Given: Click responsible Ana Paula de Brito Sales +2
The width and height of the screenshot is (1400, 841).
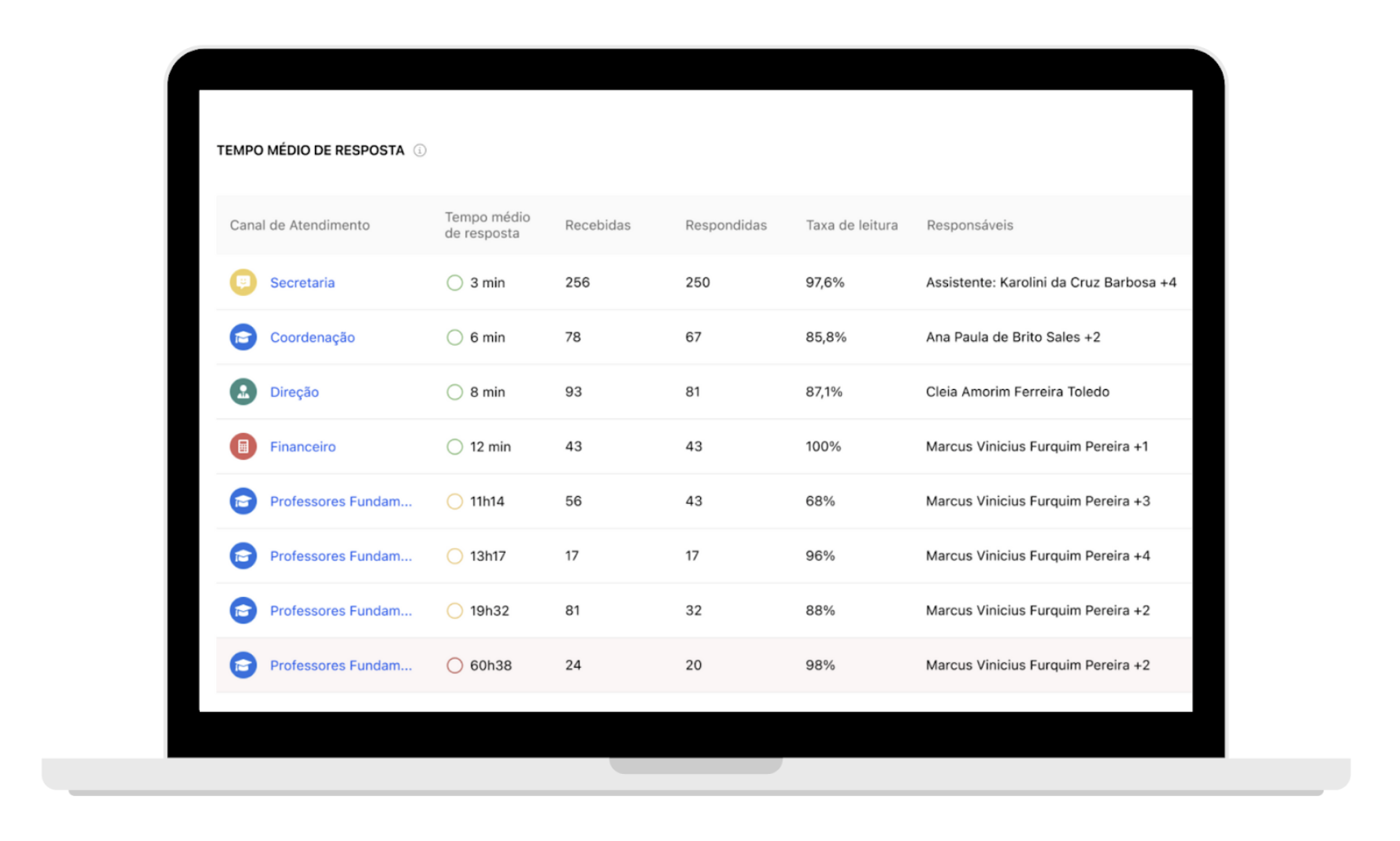Looking at the screenshot, I should click(x=1013, y=337).
